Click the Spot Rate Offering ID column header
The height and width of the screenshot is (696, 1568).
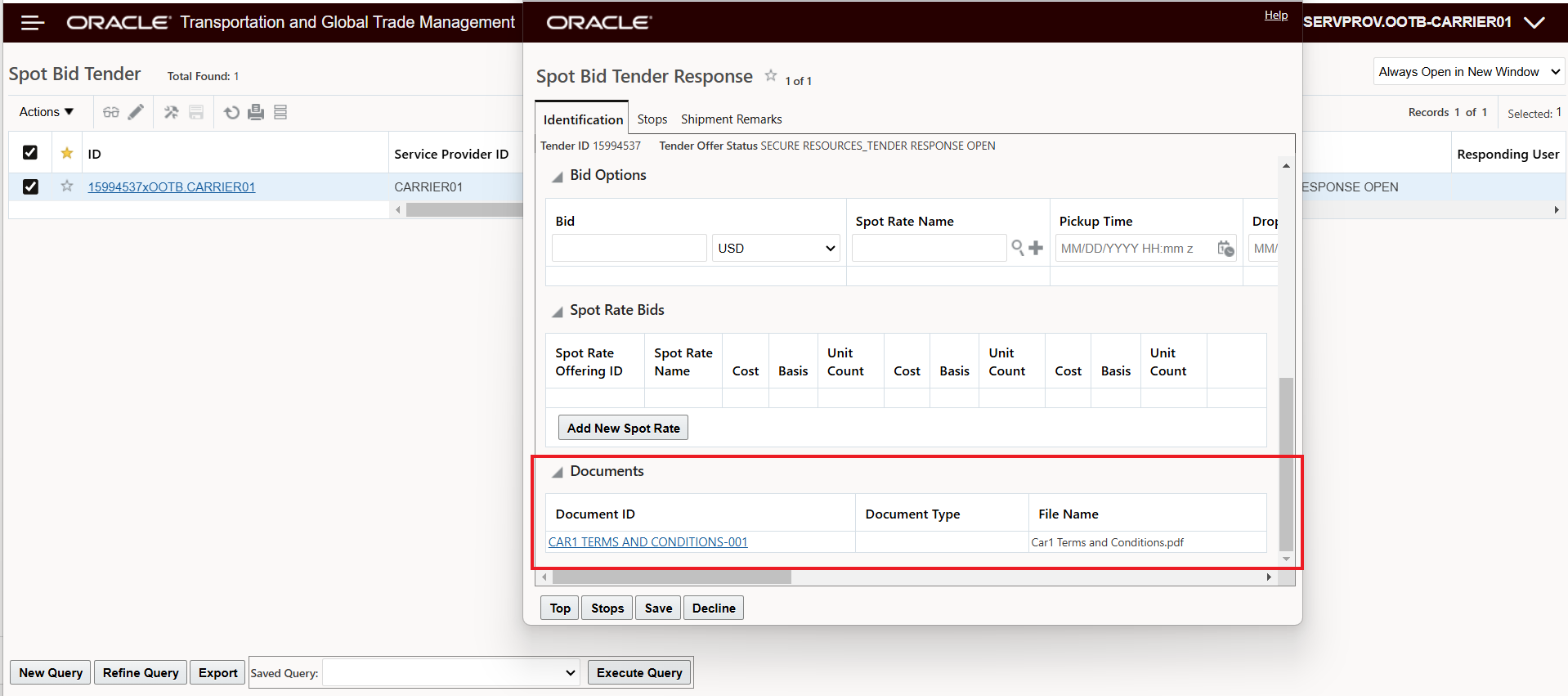click(589, 361)
